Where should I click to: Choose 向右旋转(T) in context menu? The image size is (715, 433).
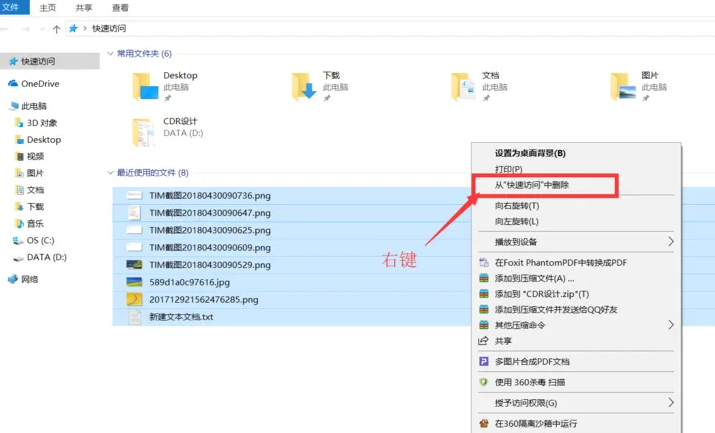[x=517, y=206]
